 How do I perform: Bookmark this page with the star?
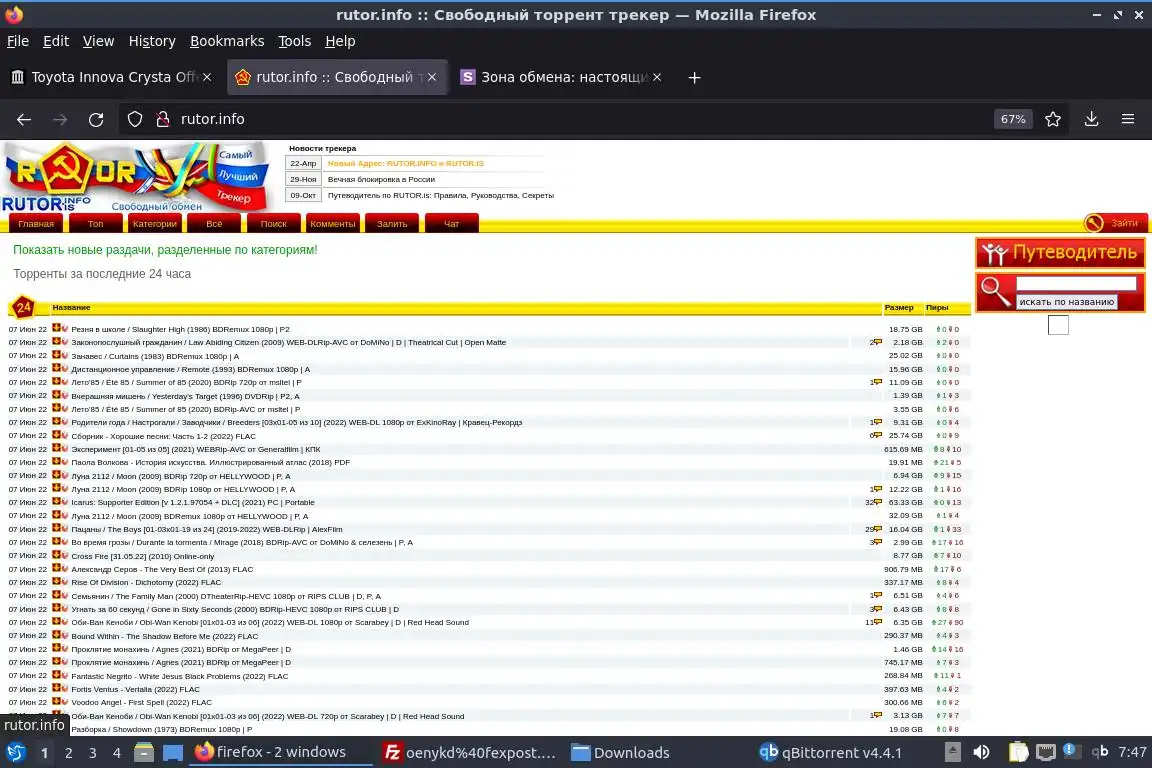point(1053,119)
